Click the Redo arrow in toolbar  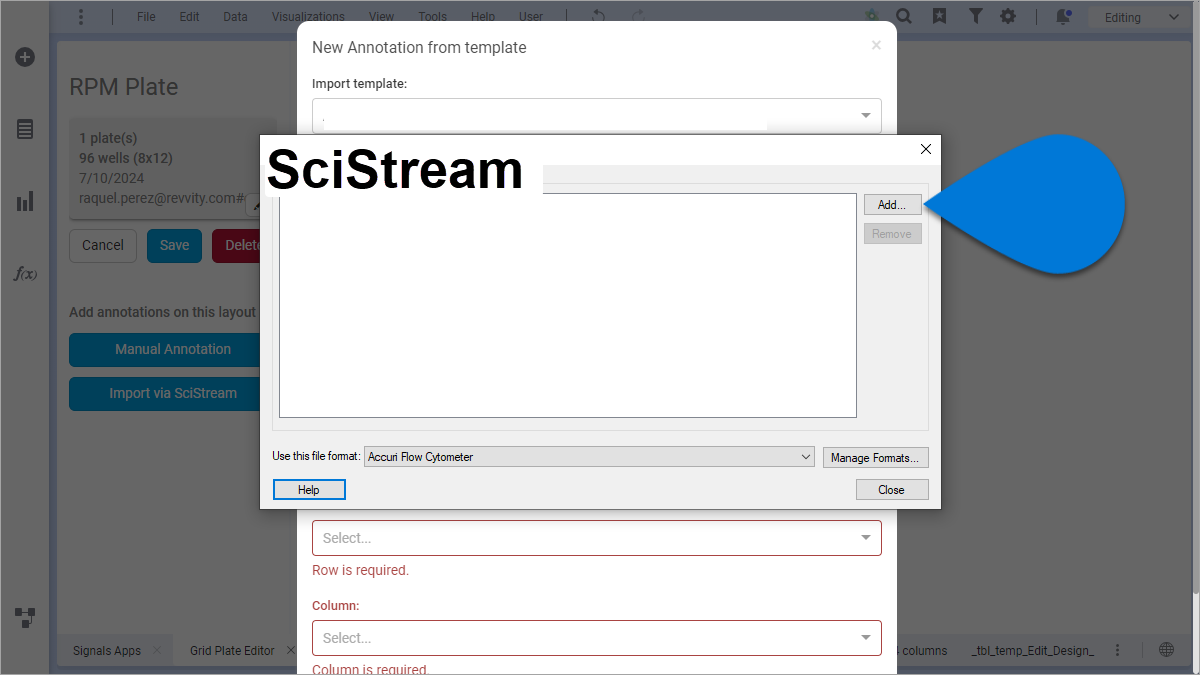pyautogui.click(x=640, y=17)
